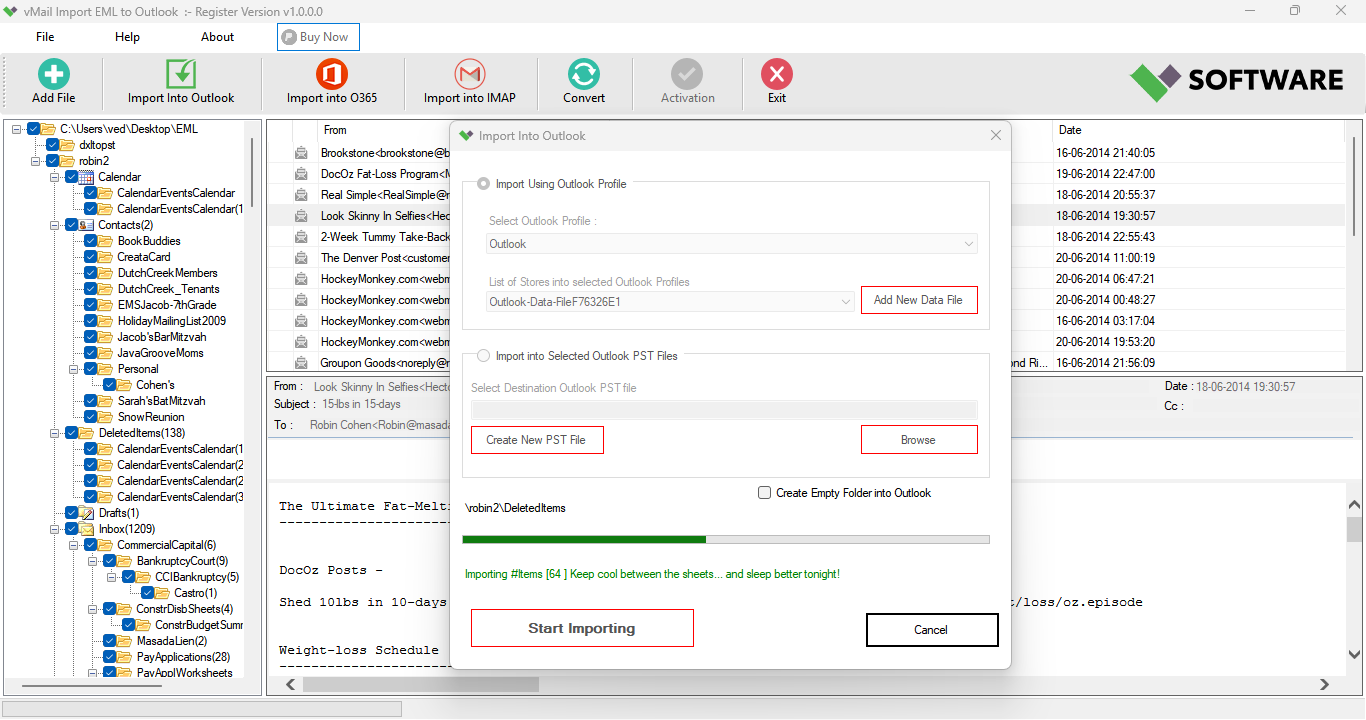
Task: Click the Create New PST File button
Action: pos(537,440)
